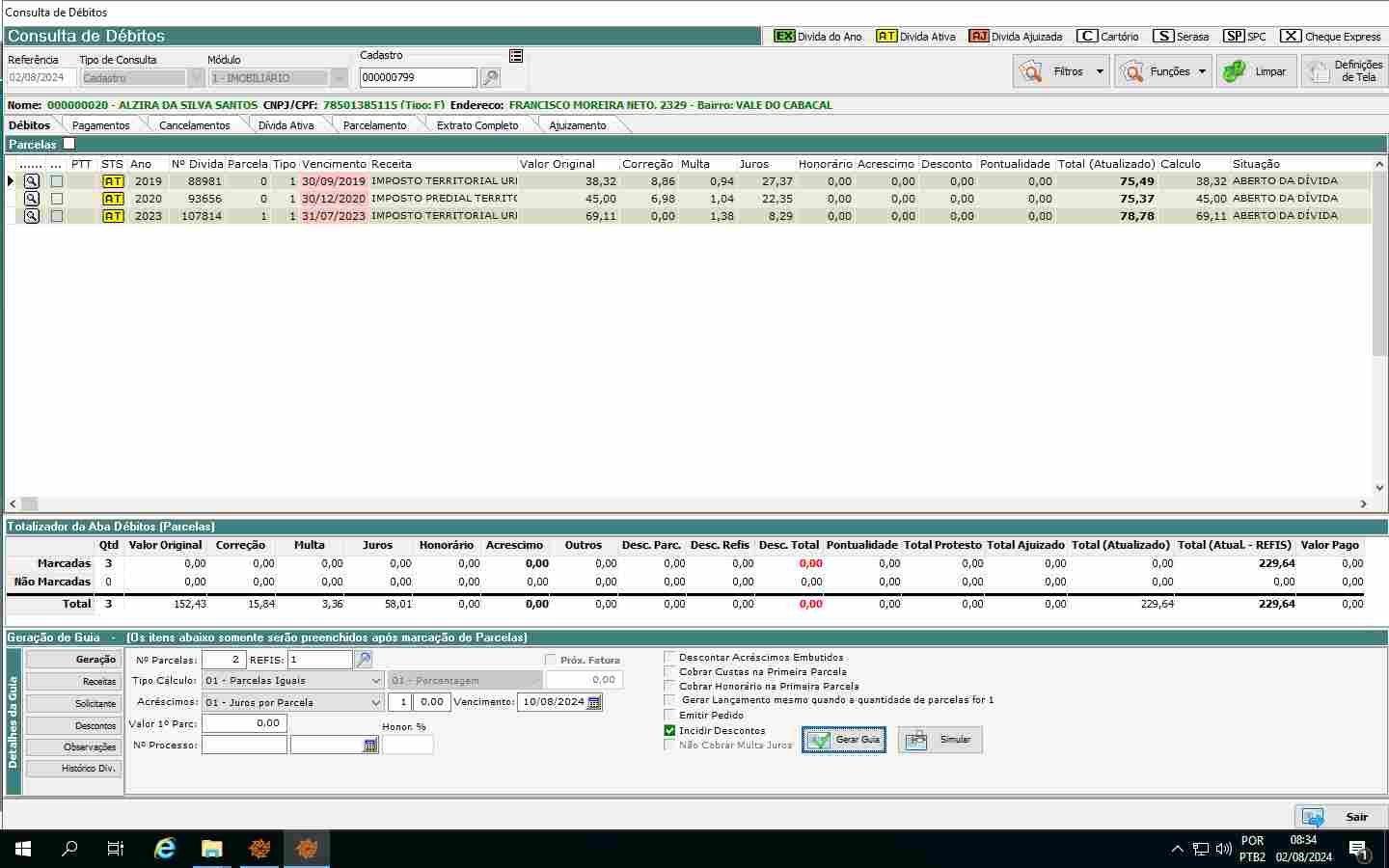Click the magnifier icon beside Cadastro field
This screenshot has height=868, width=1389.
pyautogui.click(x=490, y=77)
